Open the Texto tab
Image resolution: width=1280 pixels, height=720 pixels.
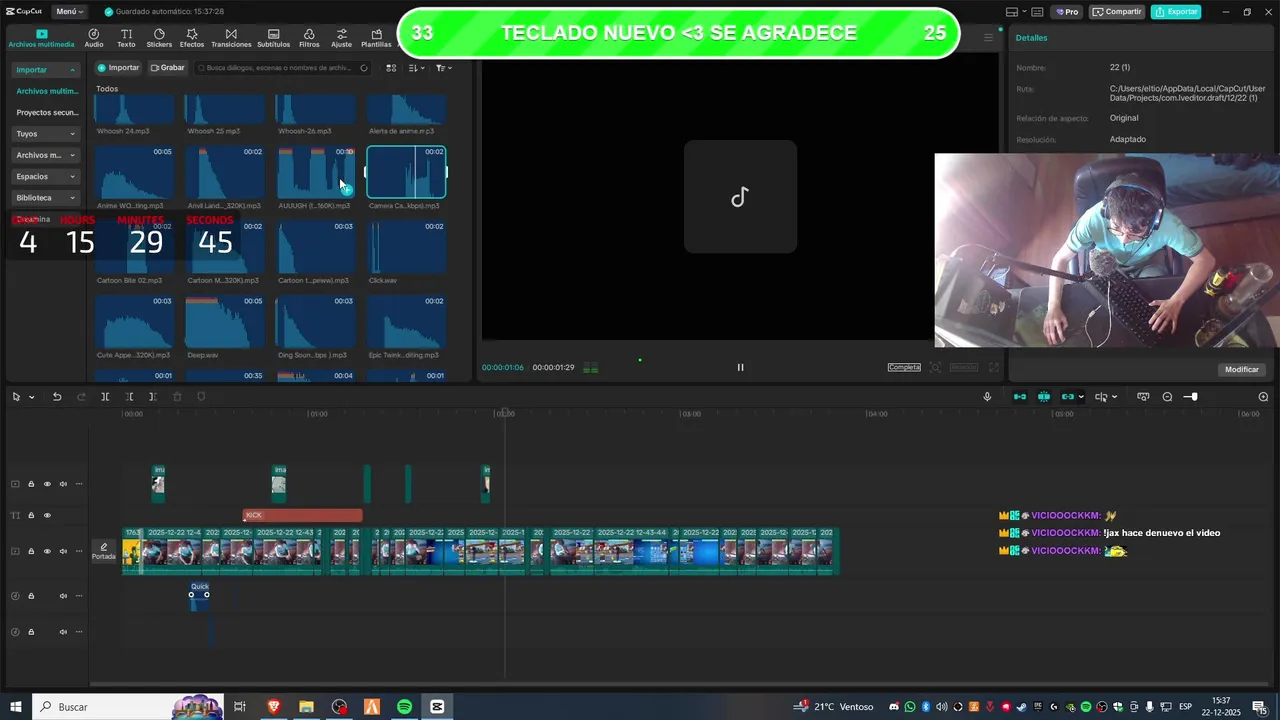pos(126,38)
